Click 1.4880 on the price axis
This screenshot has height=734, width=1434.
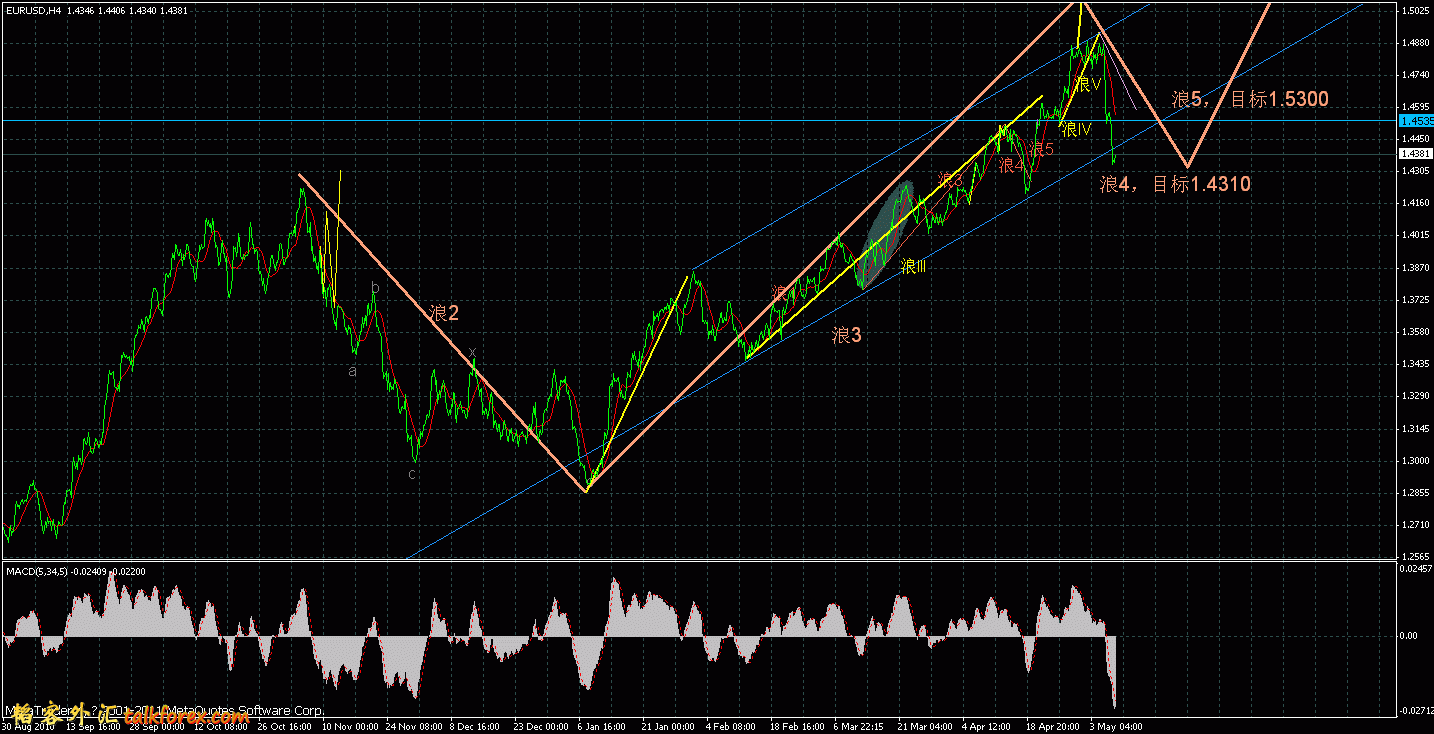point(1415,43)
